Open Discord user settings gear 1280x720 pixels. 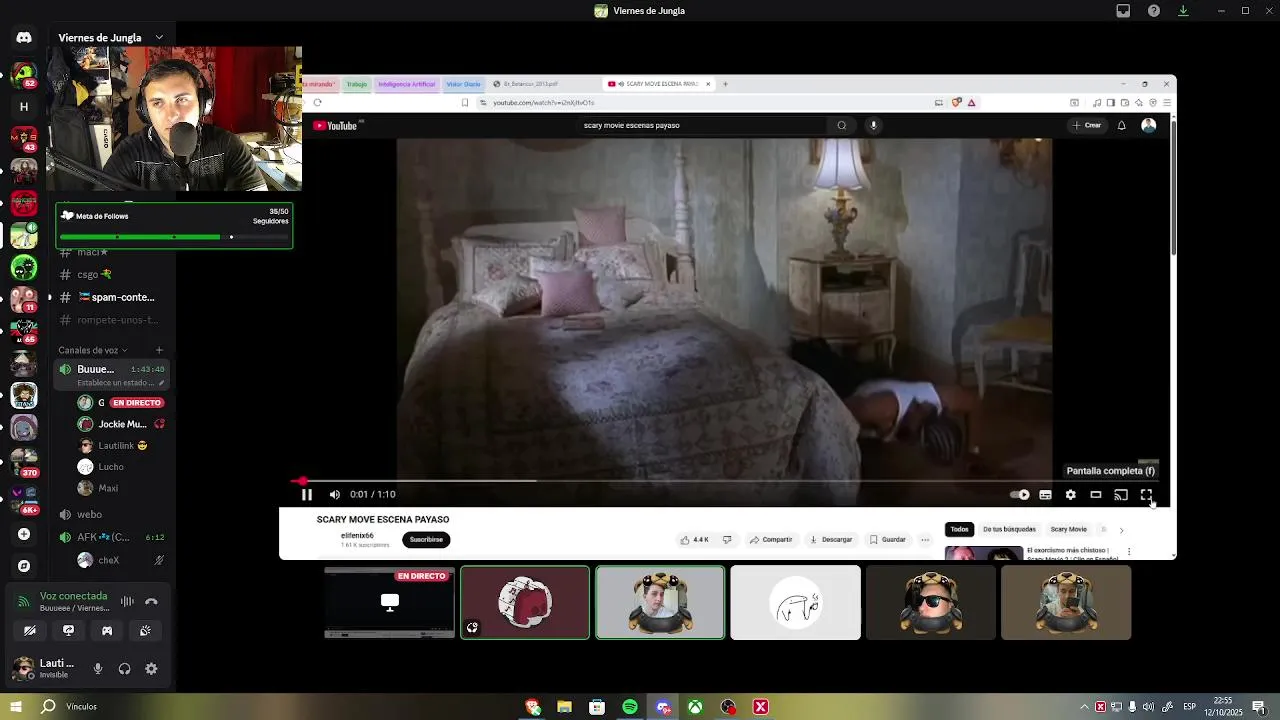pos(151,669)
